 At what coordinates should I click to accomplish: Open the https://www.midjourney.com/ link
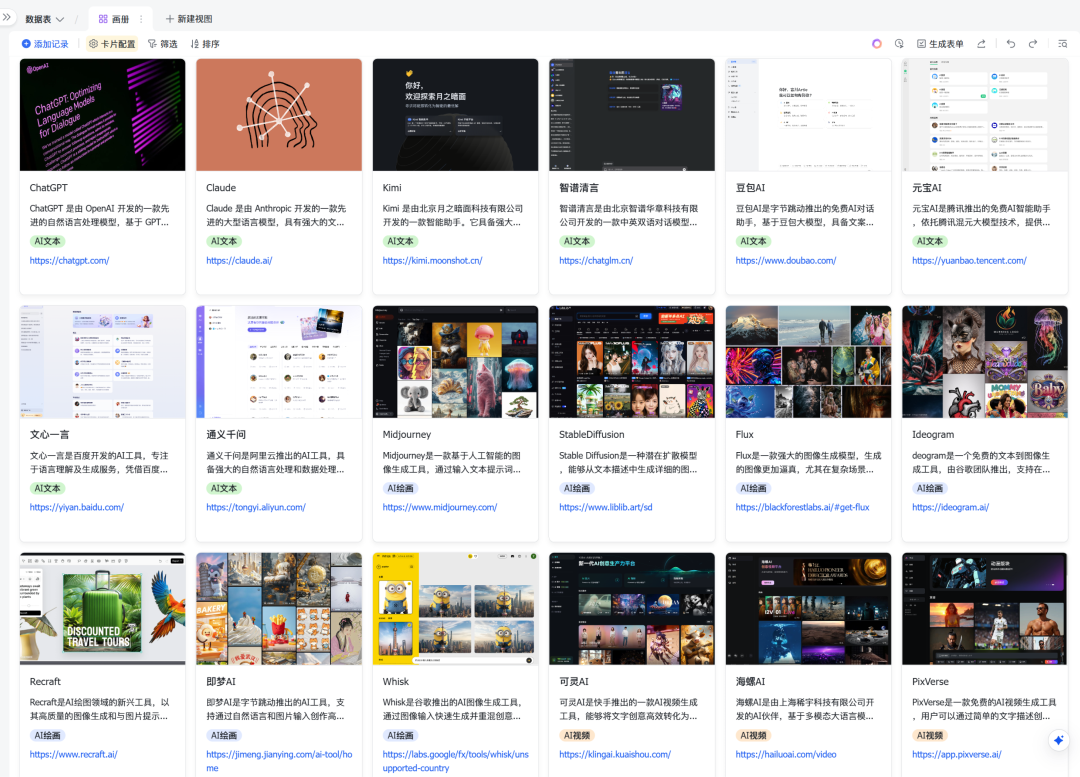tap(439, 507)
